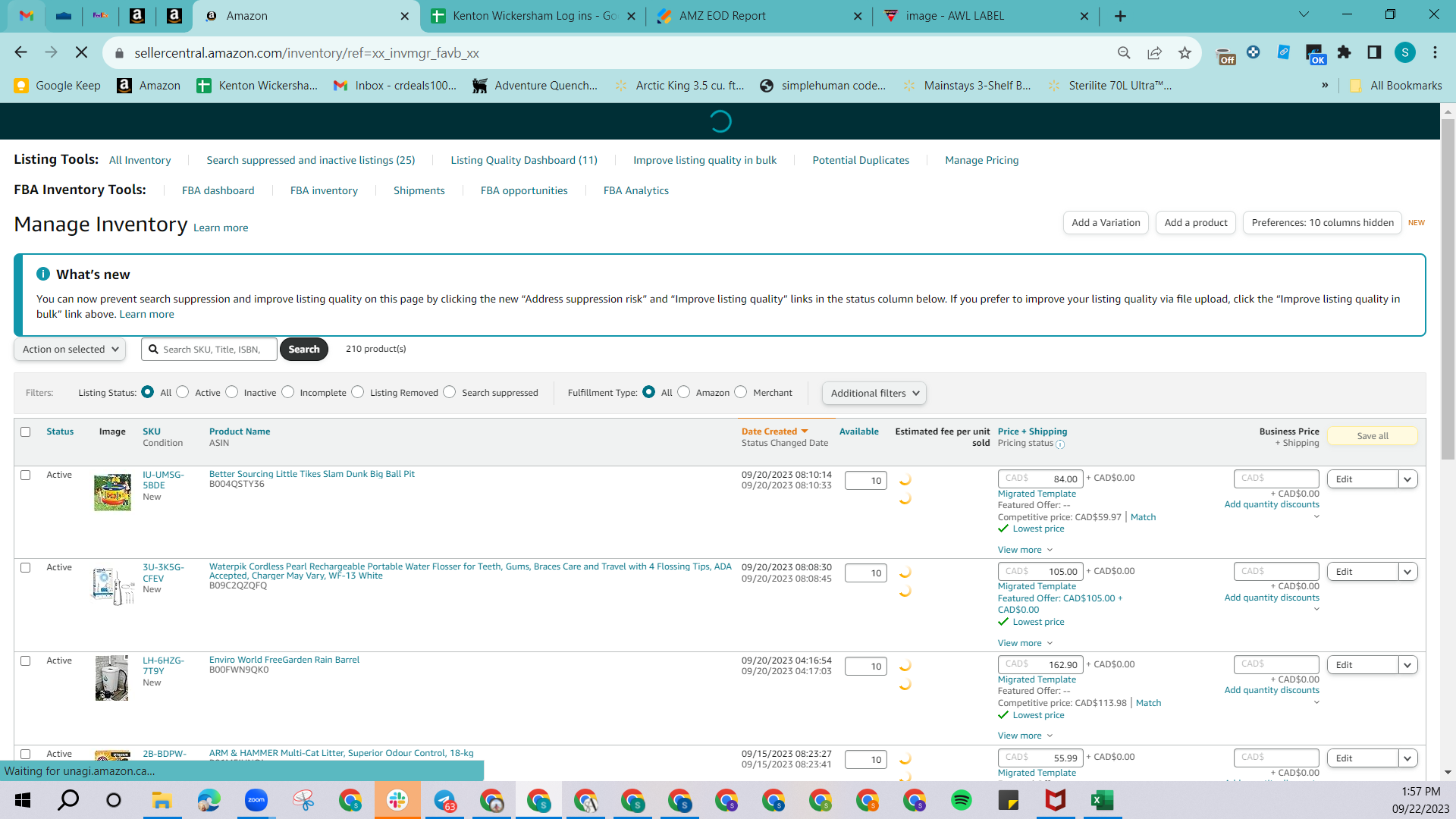Image resolution: width=1456 pixels, height=819 pixels.
Task: Stop loading the current page
Action: point(82,52)
